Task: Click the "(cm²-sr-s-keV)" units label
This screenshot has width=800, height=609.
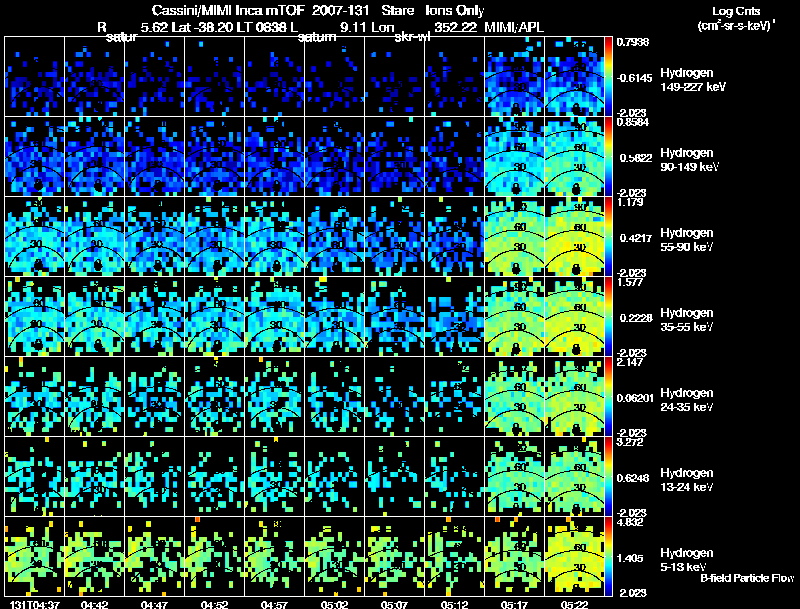Action: pyautogui.click(x=736, y=25)
